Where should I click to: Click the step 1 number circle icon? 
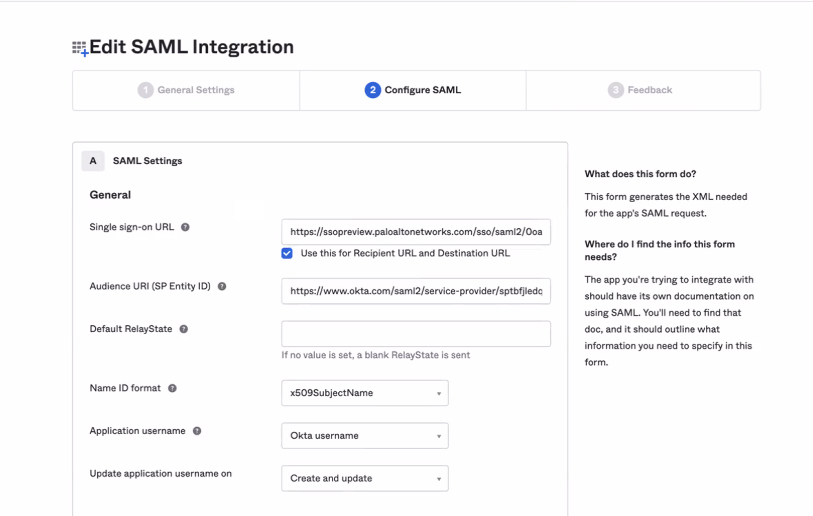pos(146,90)
